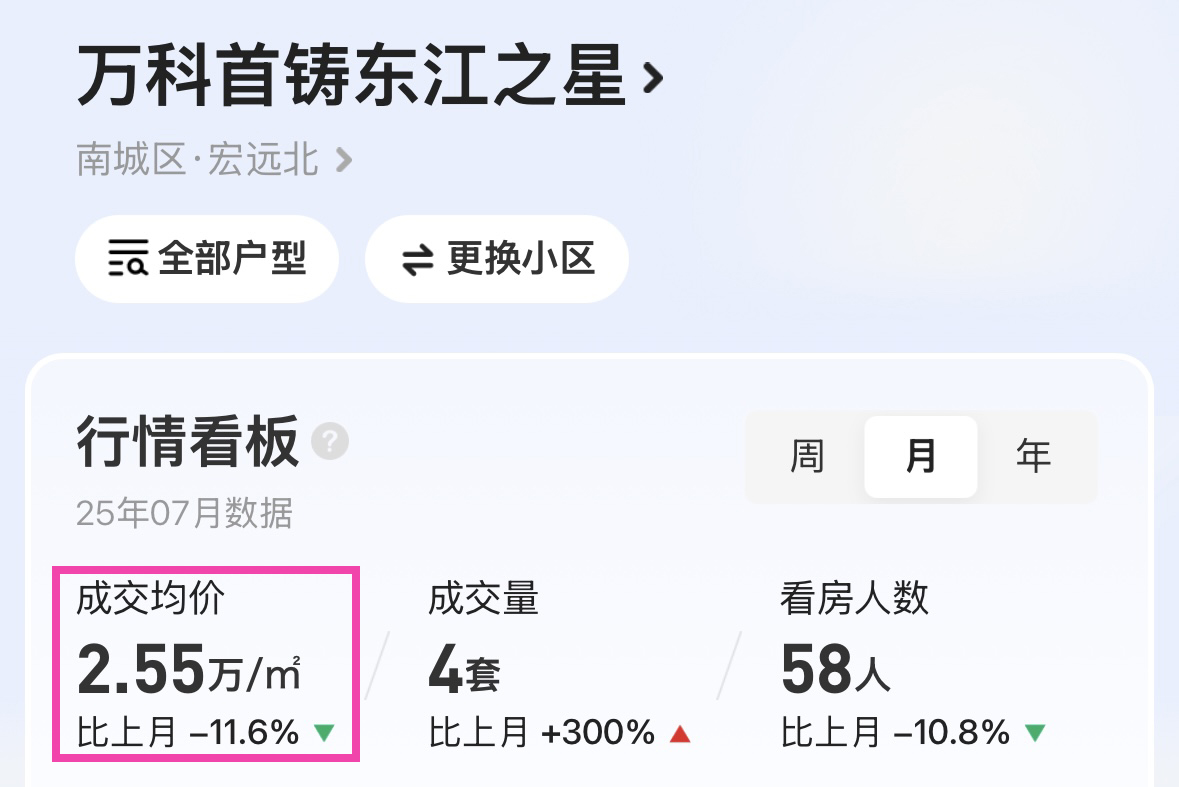Screen dimensions: 1179x787
Task: Select the 月 period tab
Action: (921, 456)
